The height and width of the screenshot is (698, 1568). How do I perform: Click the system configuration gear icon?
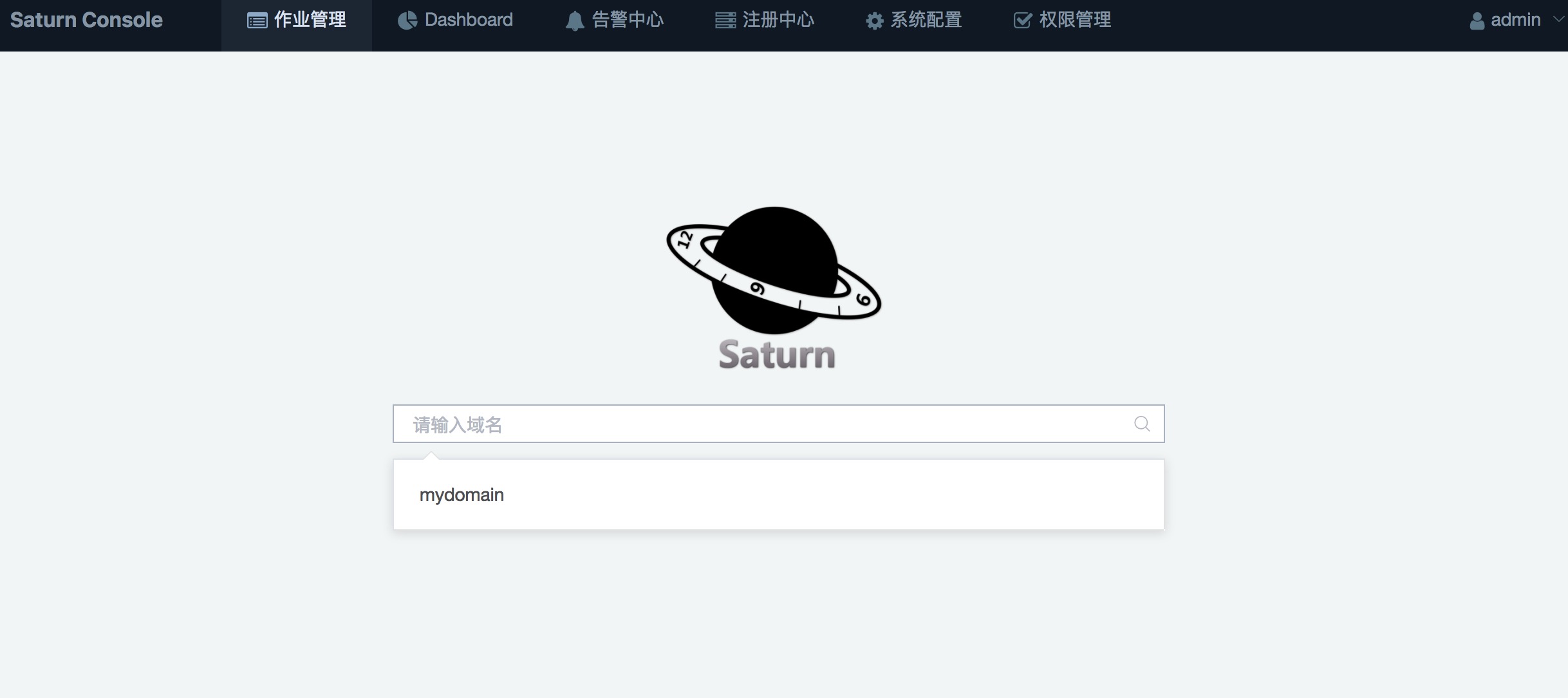[x=874, y=21]
